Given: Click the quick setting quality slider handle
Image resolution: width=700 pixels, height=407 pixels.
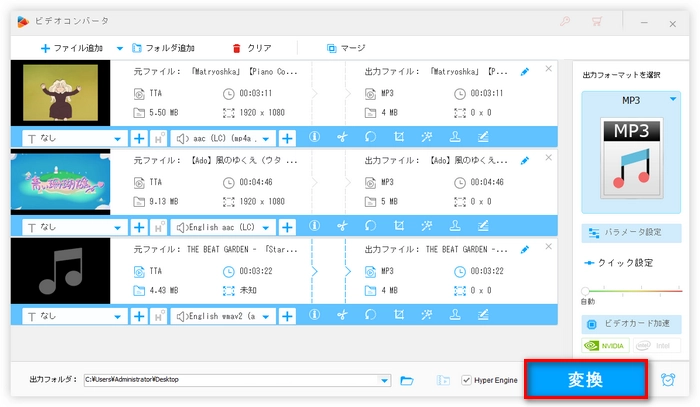Looking at the screenshot, I should [x=585, y=291].
